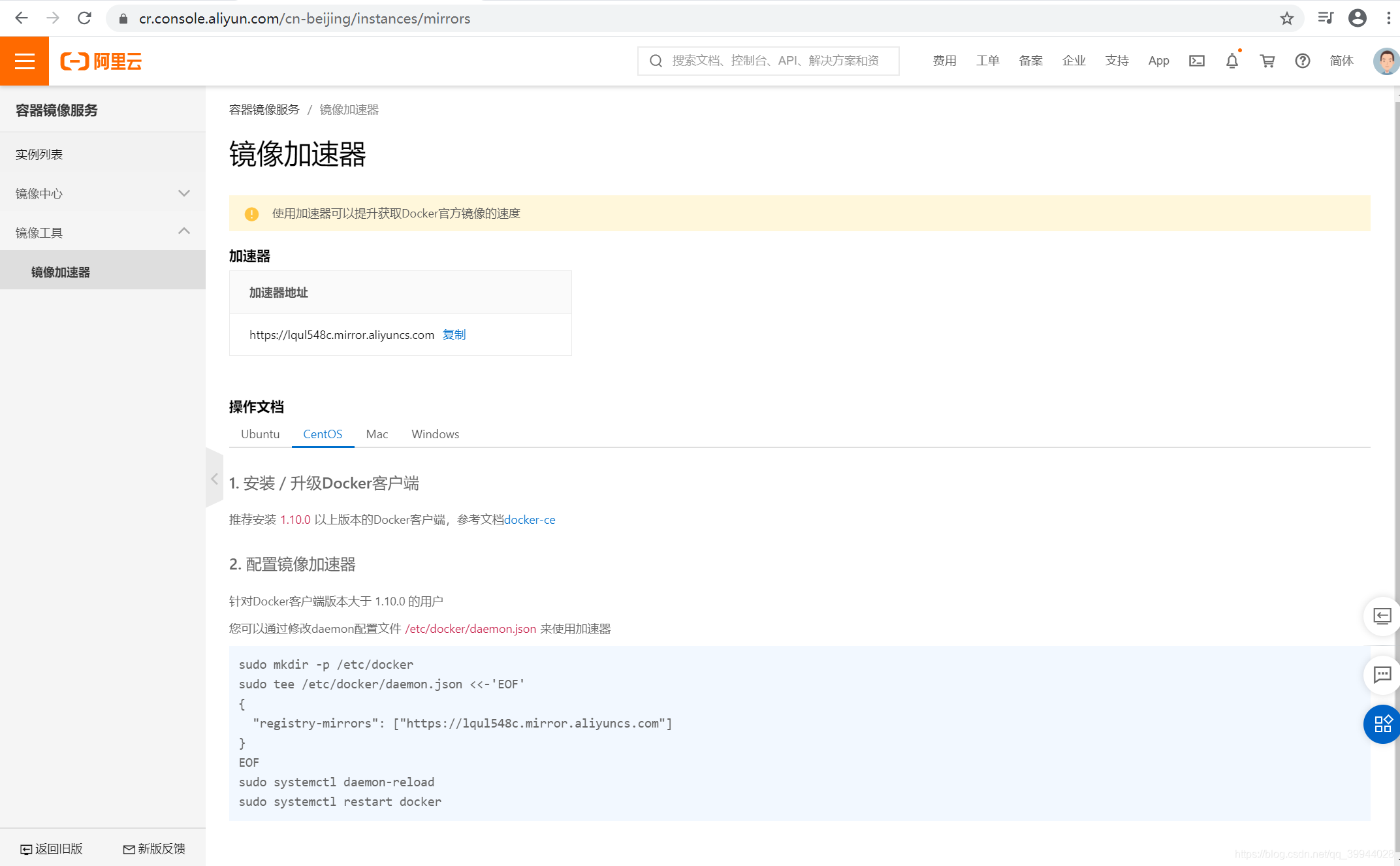Click 容器镜像服务 in the breadcrumb
The image size is (1400, 866).
264,110
